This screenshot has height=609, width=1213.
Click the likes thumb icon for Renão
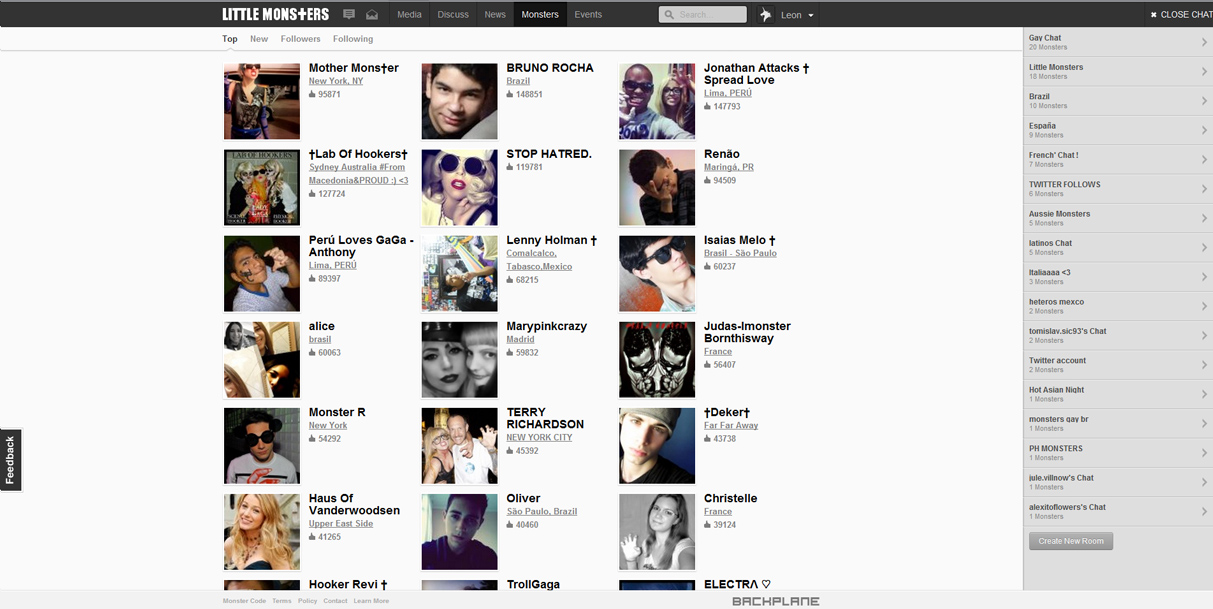click(x=707, y=180)
